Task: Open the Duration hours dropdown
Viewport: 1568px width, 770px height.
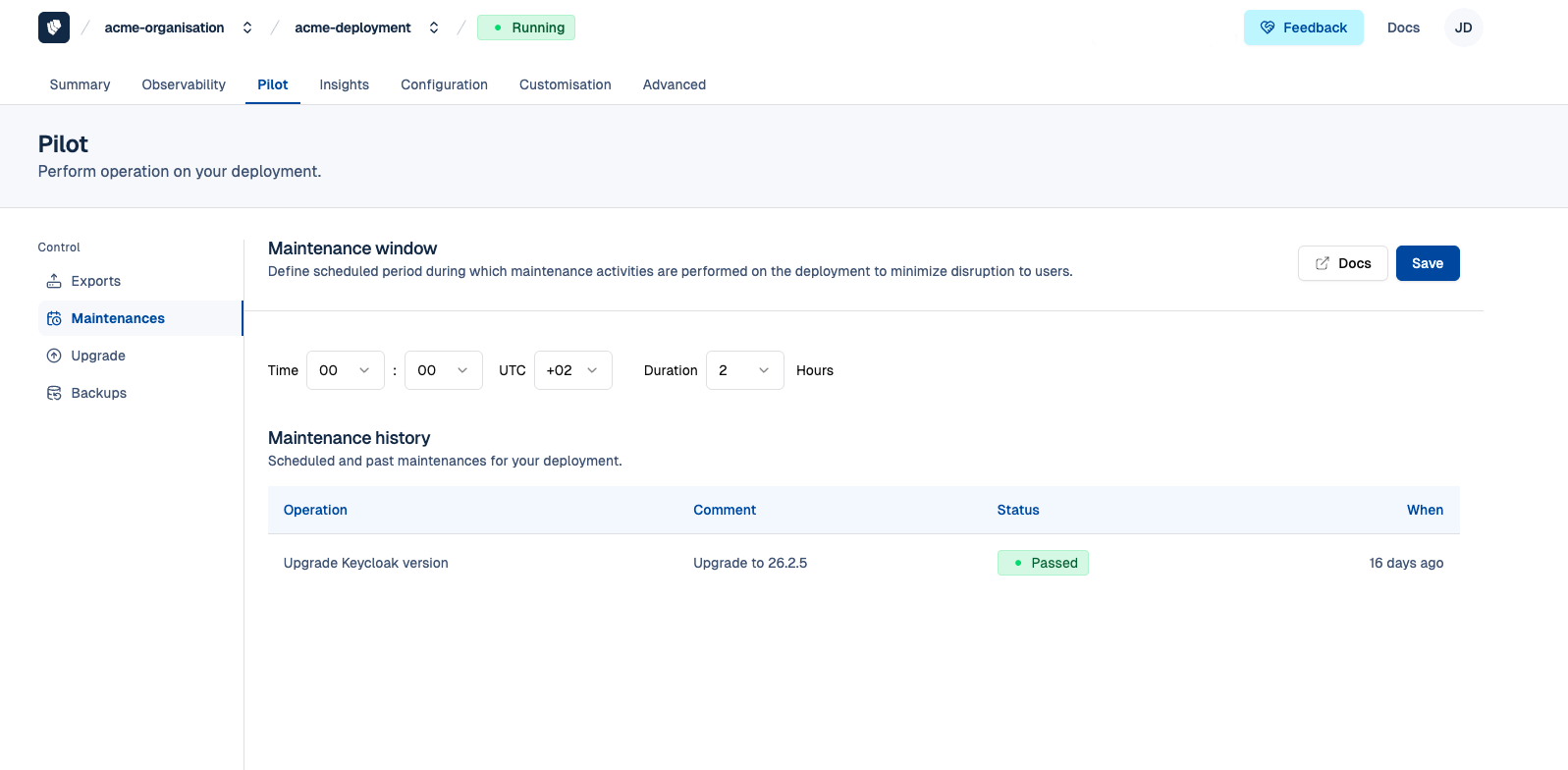Action: [x=745, y=370]
